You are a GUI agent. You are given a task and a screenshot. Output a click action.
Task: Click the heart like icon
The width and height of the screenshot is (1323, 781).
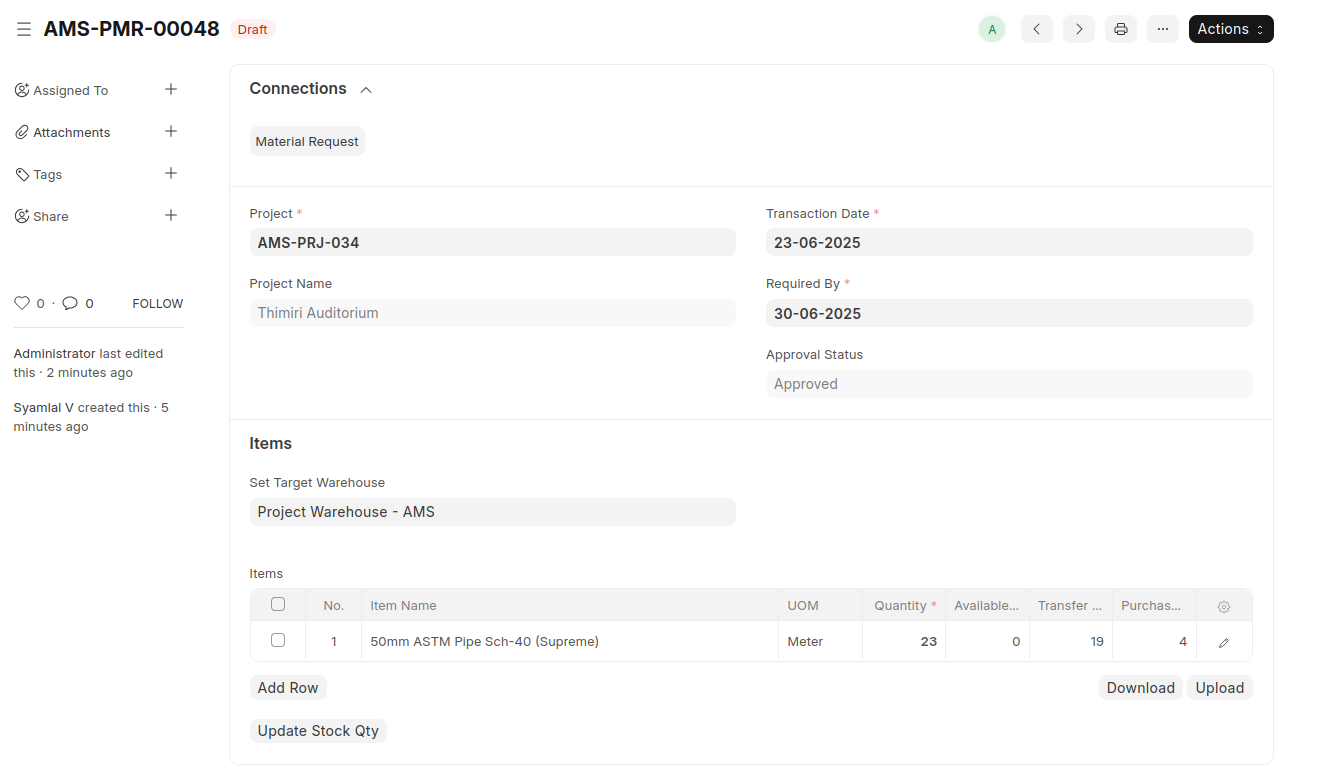(x=22, y=303)
